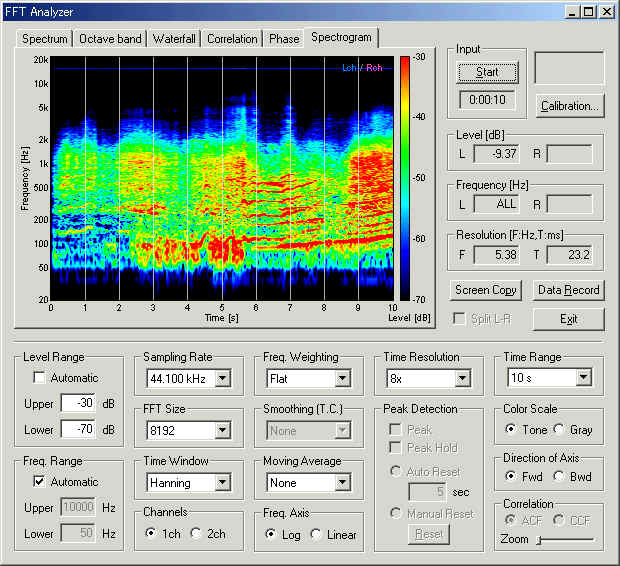
Task: Expand the Time Window Hanning dropdown
Action: pos(223,482)
